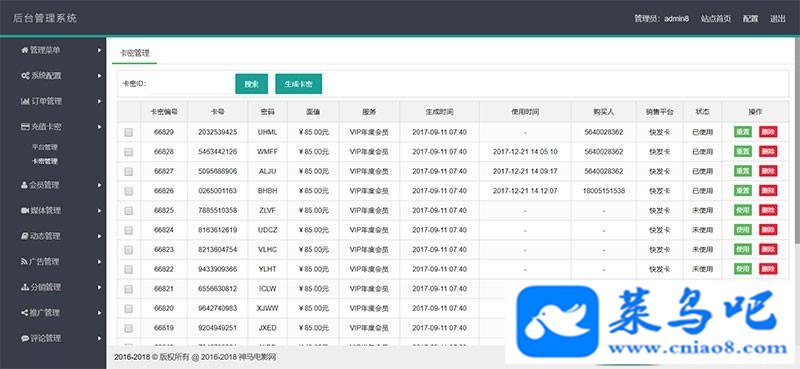This screenshot has width=800, height=369.
Task: Click card number 9204949251
Action: [218, 328]
